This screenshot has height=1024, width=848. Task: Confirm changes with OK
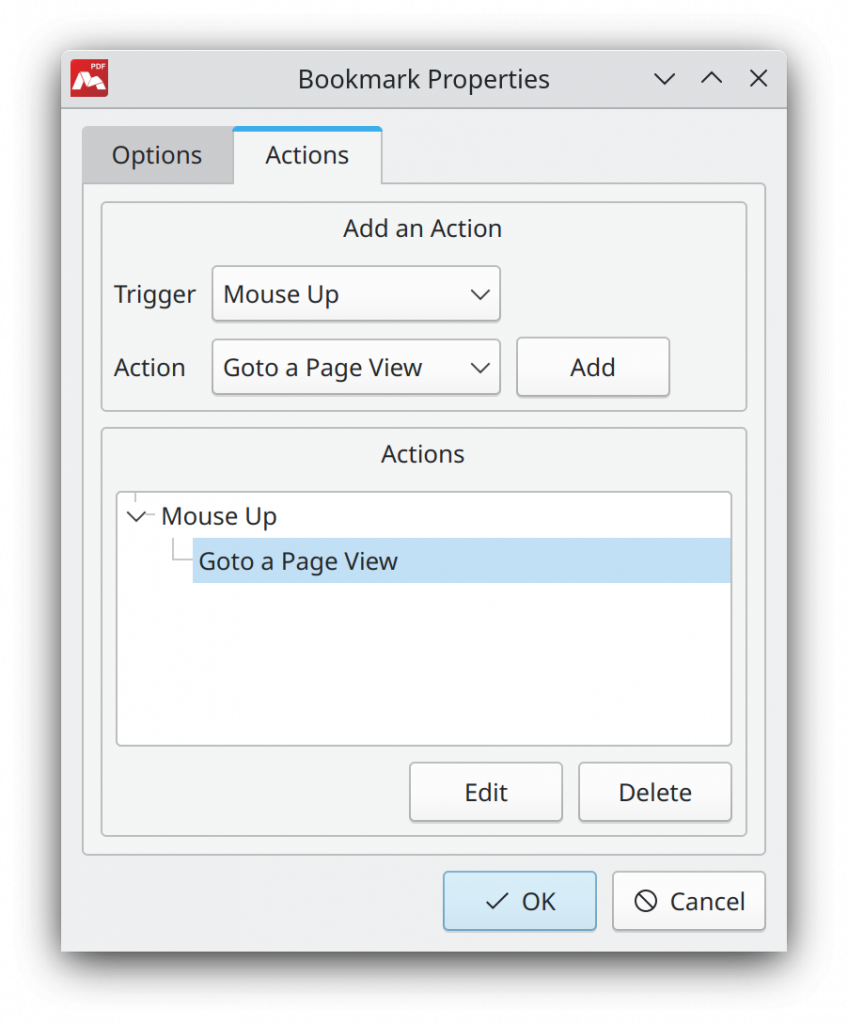pos(519,901)
